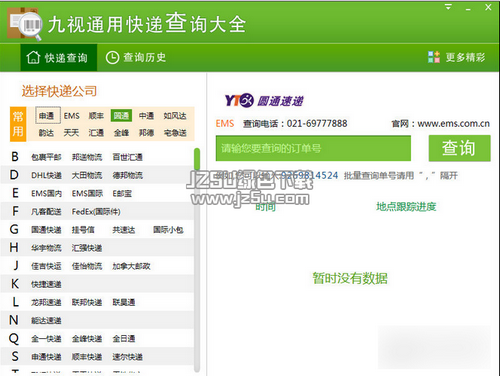Click the 地点跟踪进度 column header

(x=406, y=207)
